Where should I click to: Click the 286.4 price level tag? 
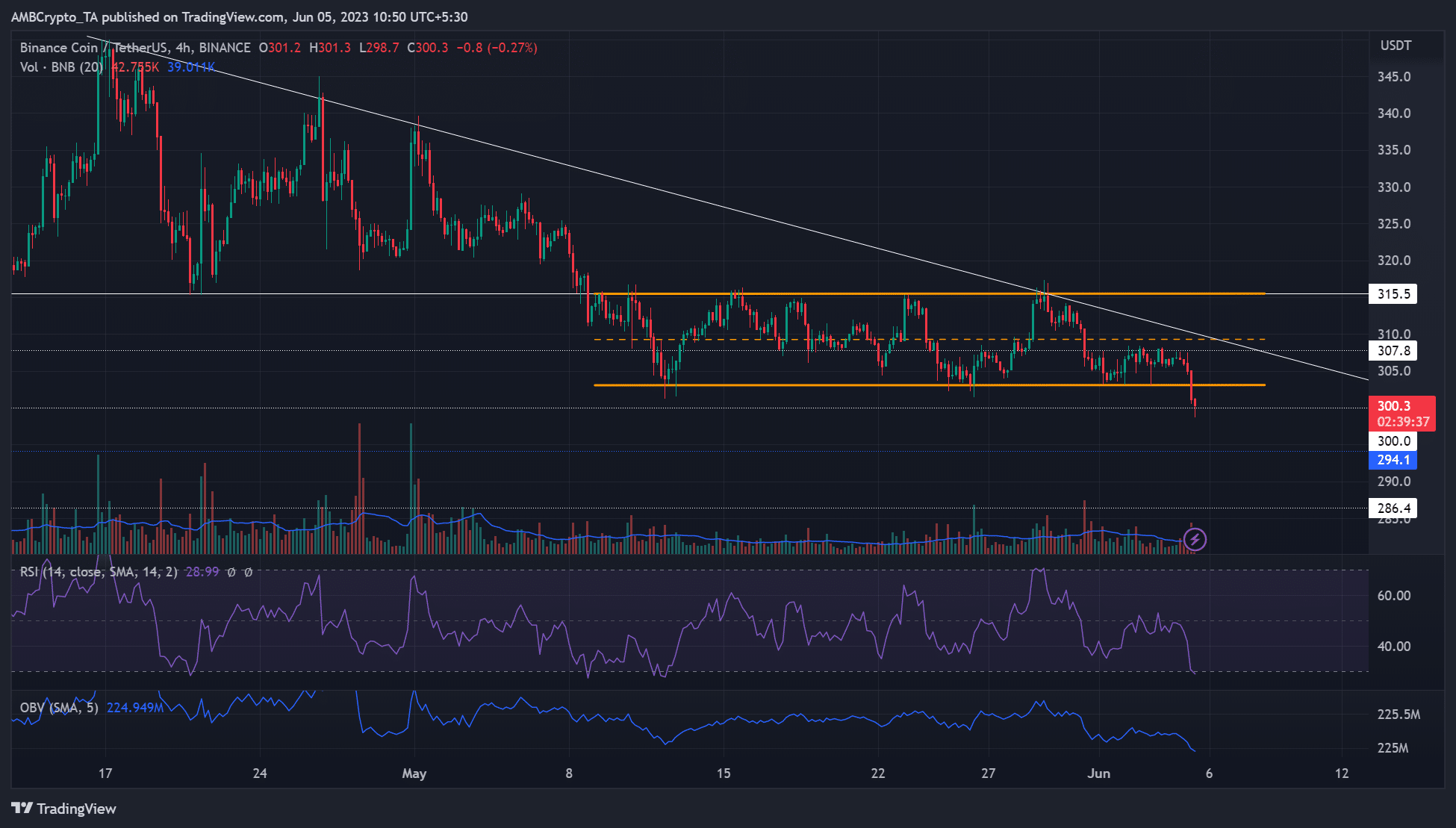1393,508
